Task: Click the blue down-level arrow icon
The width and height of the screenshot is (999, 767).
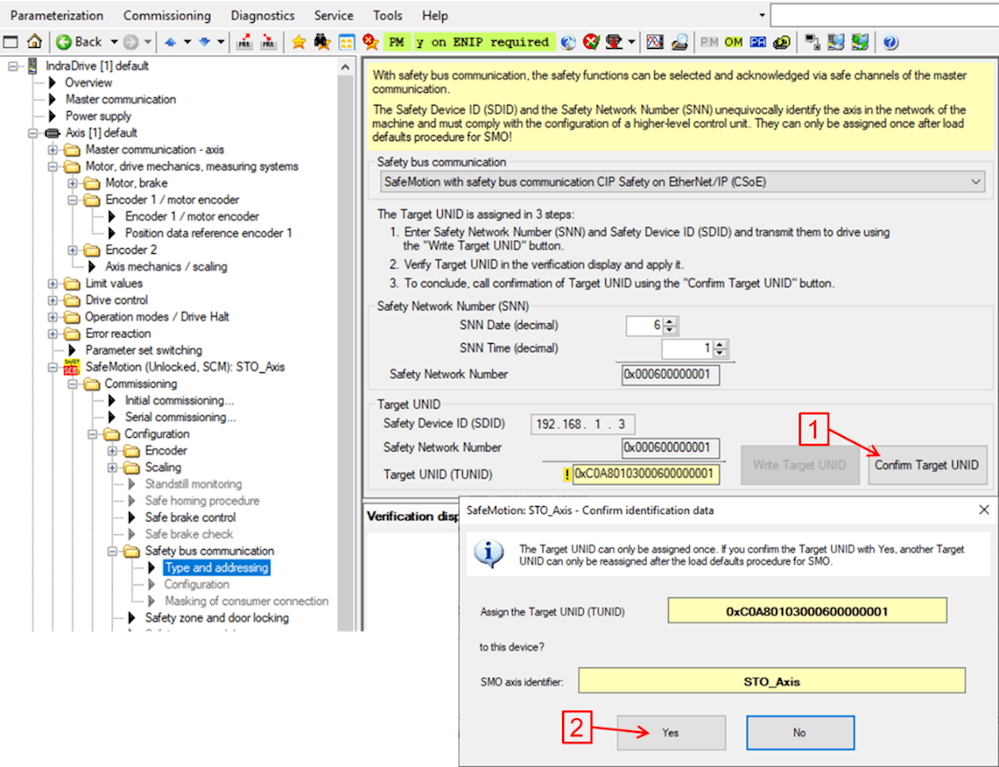Action: (205, 42)
